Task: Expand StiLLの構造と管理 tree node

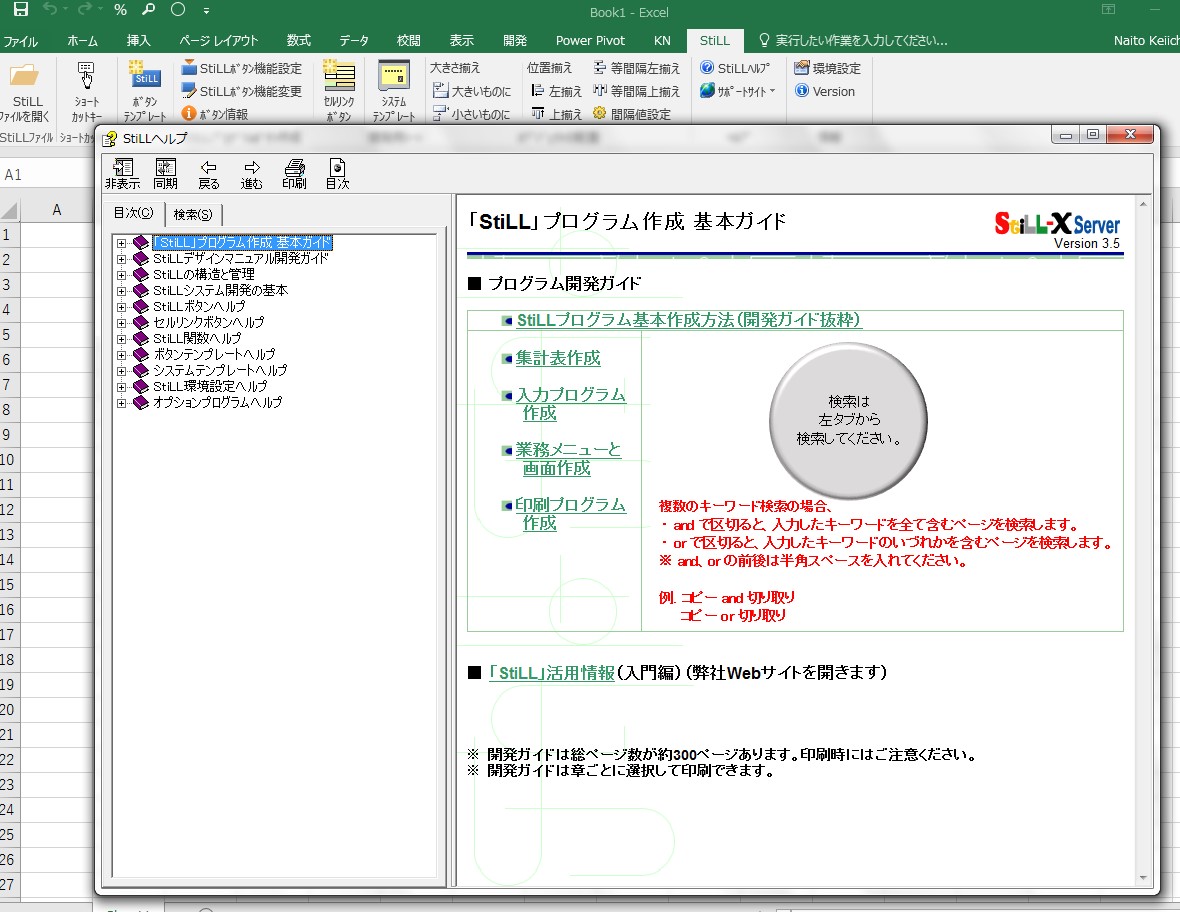Action: (121, 275)
